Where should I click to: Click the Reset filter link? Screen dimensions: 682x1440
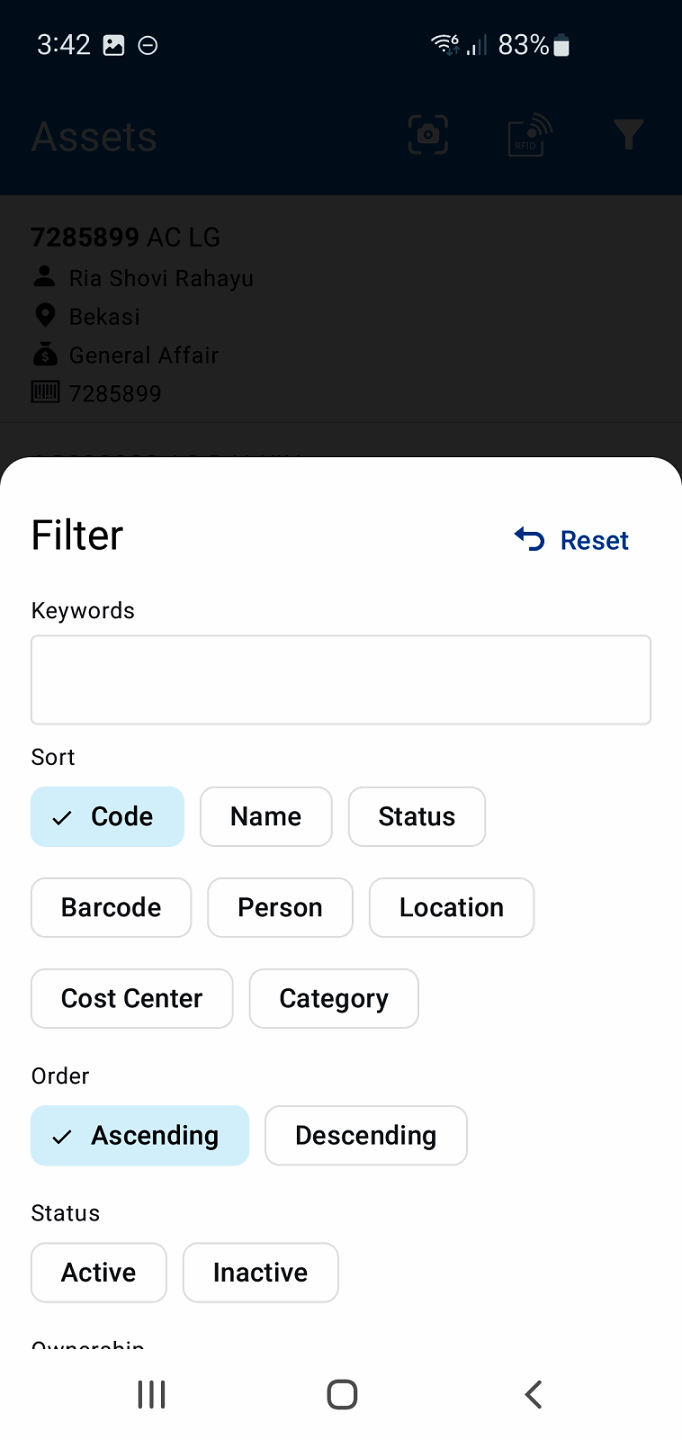point(593,540)
